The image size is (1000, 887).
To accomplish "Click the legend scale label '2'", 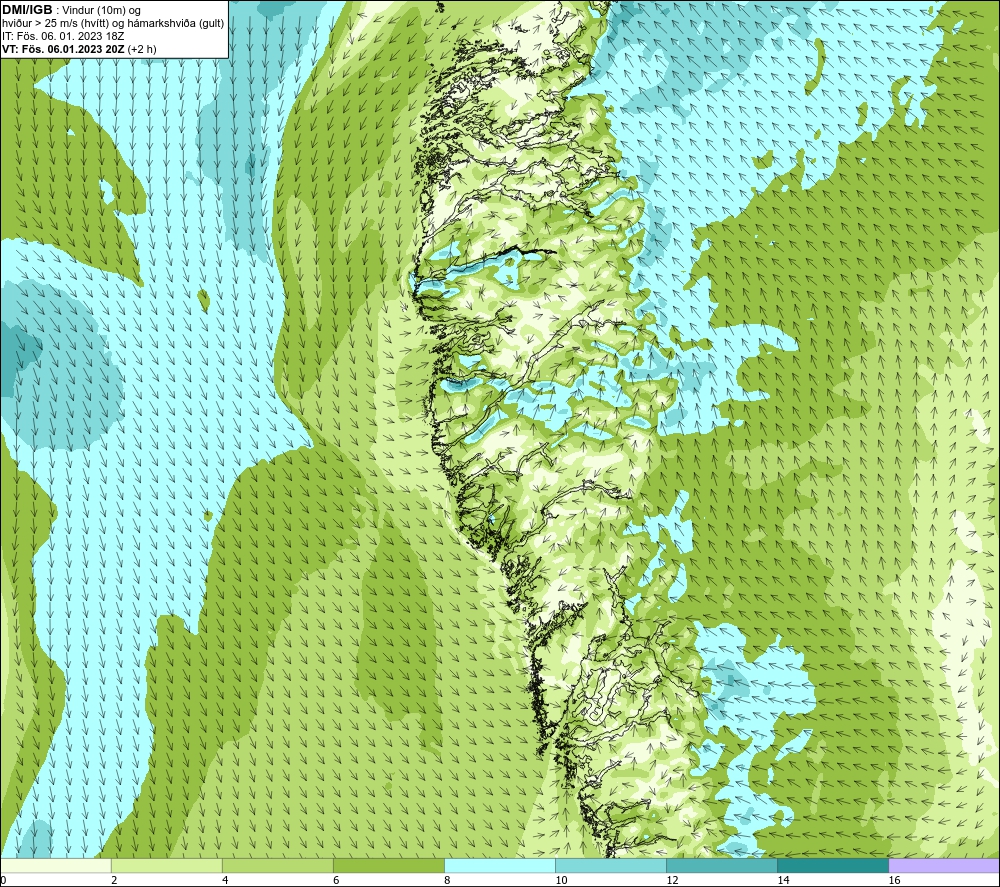I will point(114,880).
